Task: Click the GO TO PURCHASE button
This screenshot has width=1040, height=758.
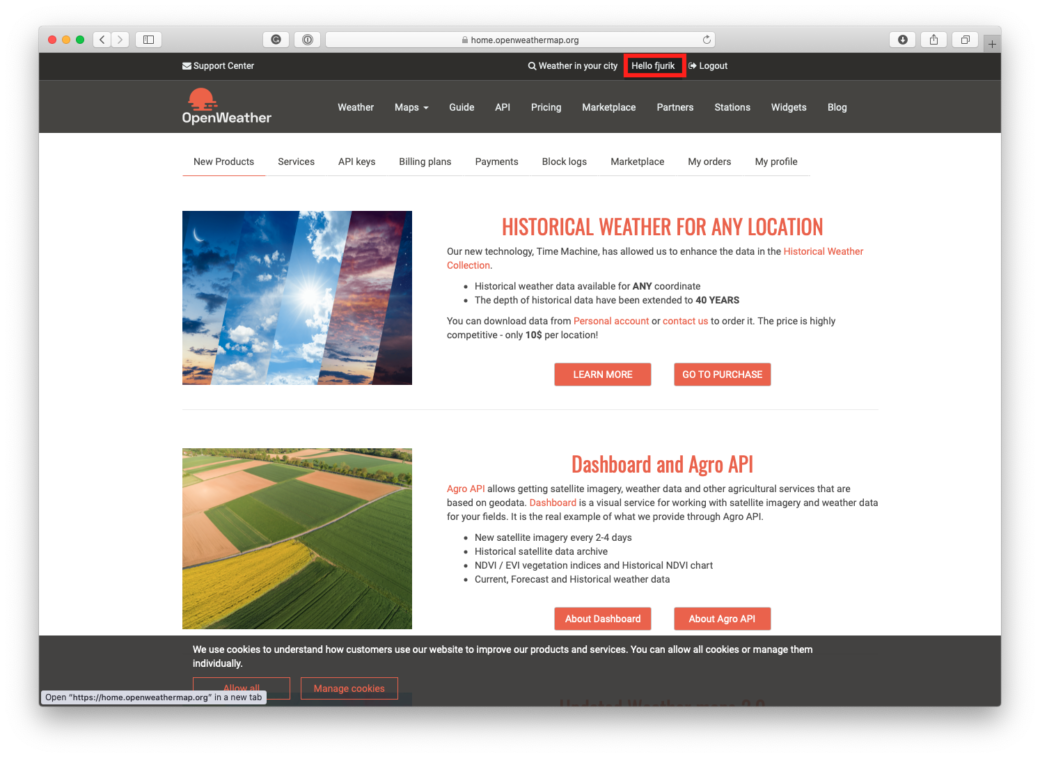Action: pyautogui.click(x=722, y=374)
